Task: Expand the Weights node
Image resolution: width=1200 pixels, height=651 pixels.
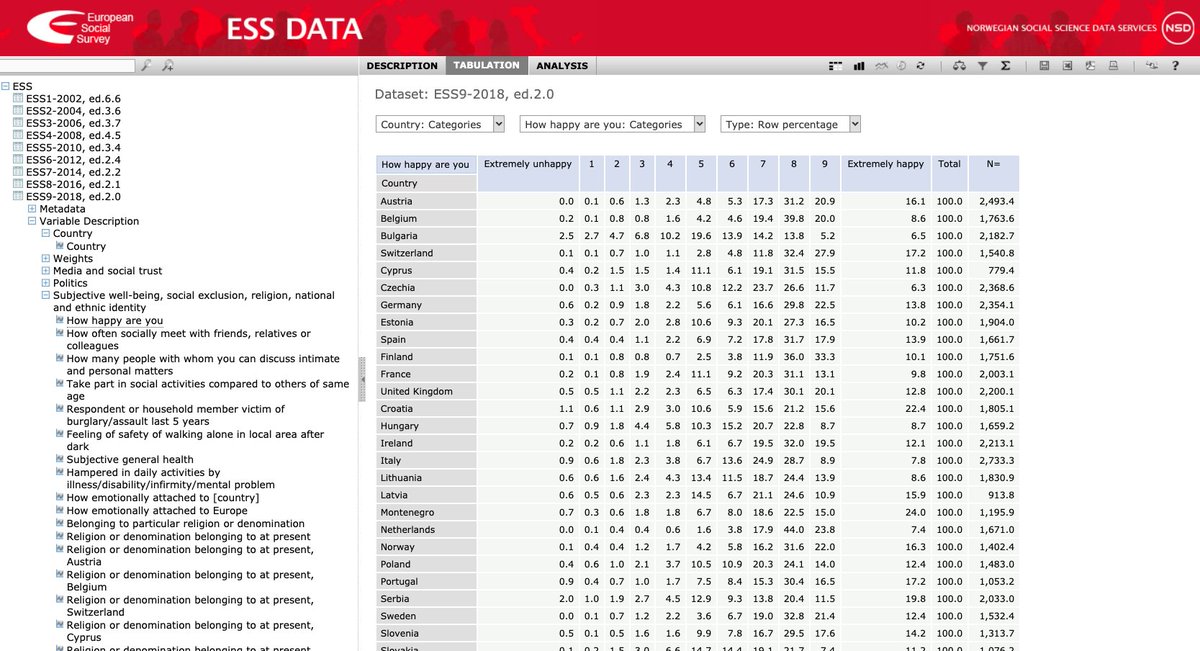Action: point(45,259)
